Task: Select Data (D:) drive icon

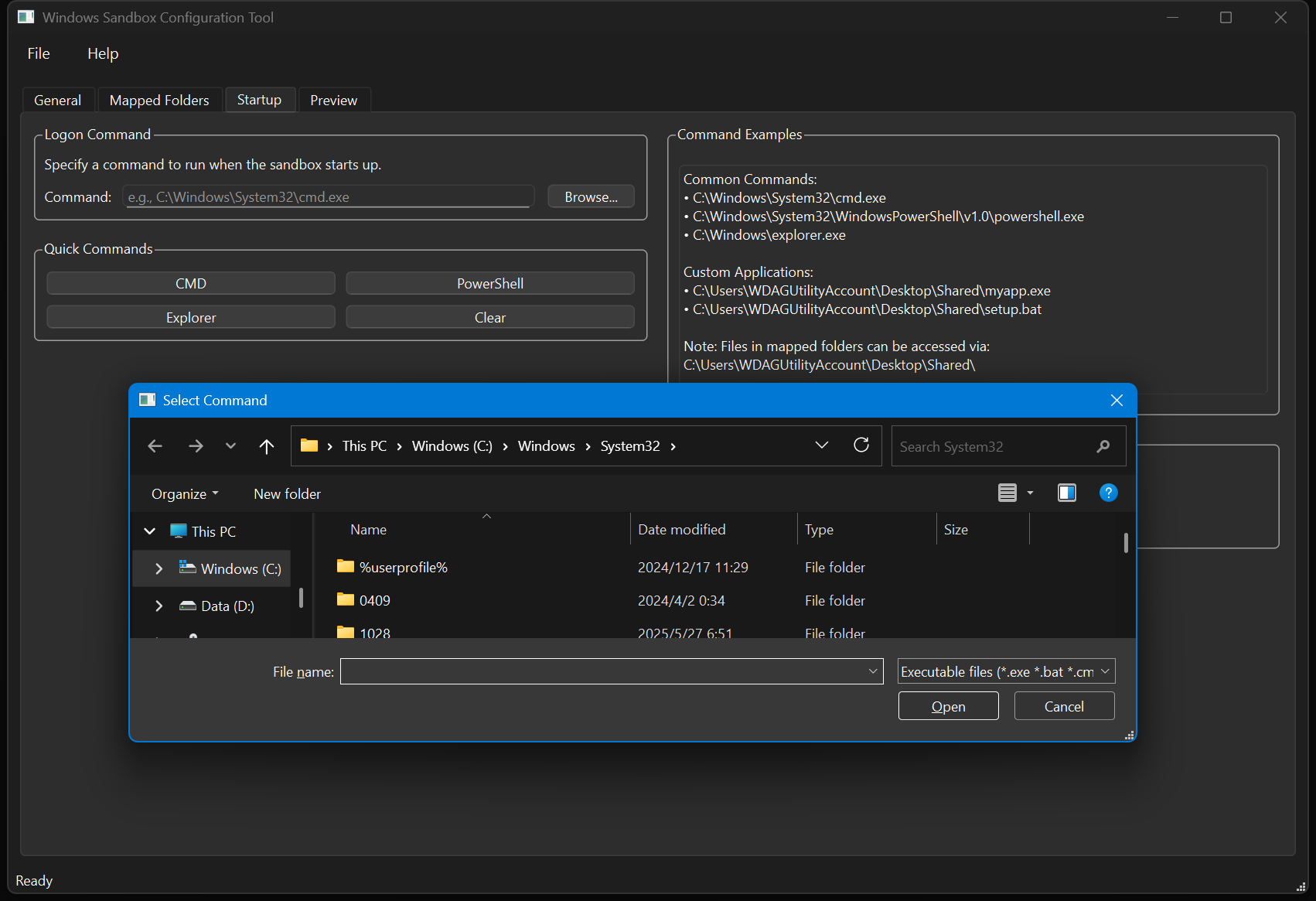Action: [188, 606]
